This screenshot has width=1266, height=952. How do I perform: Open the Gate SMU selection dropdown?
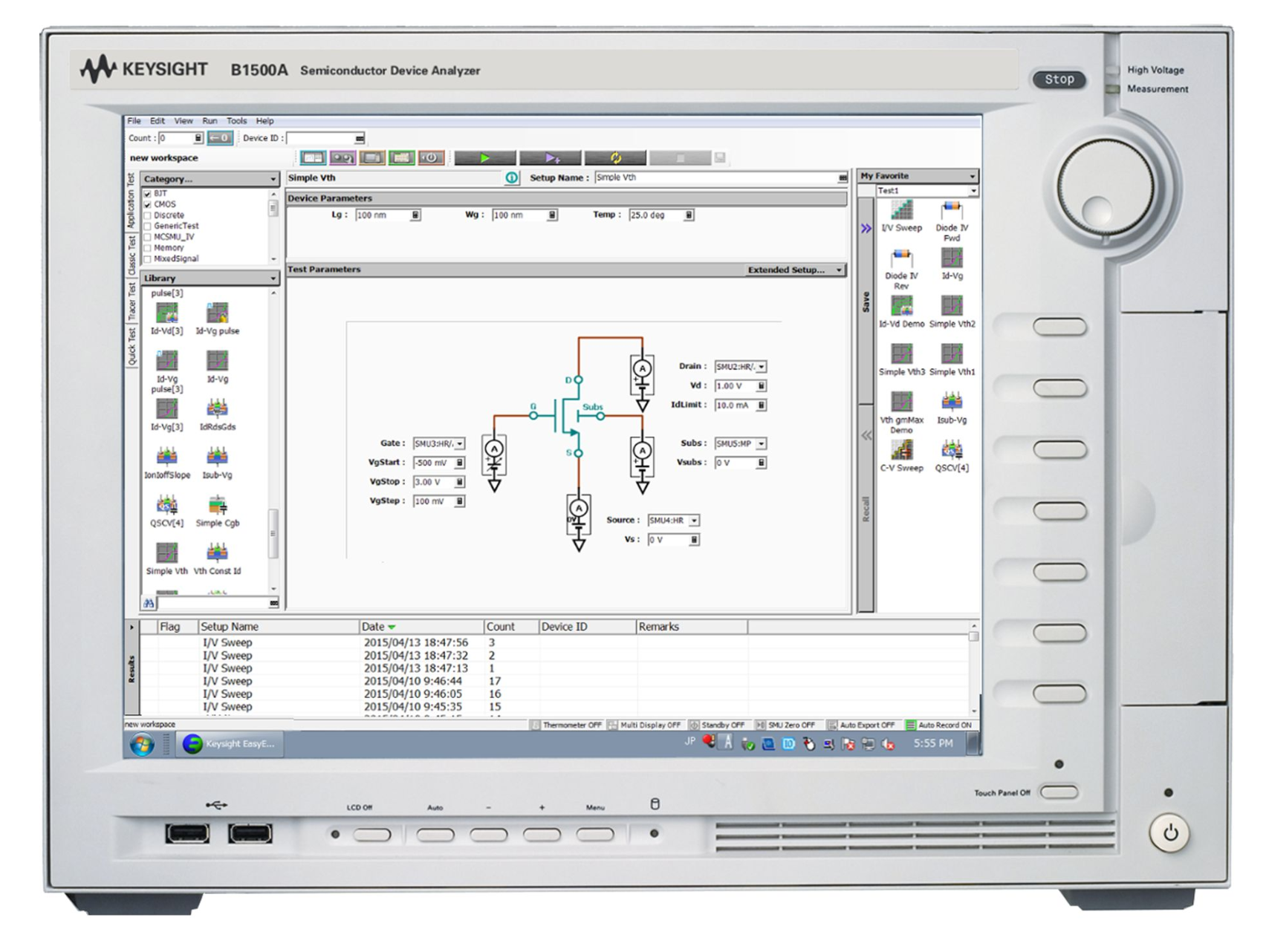click(x=460, y=444)
